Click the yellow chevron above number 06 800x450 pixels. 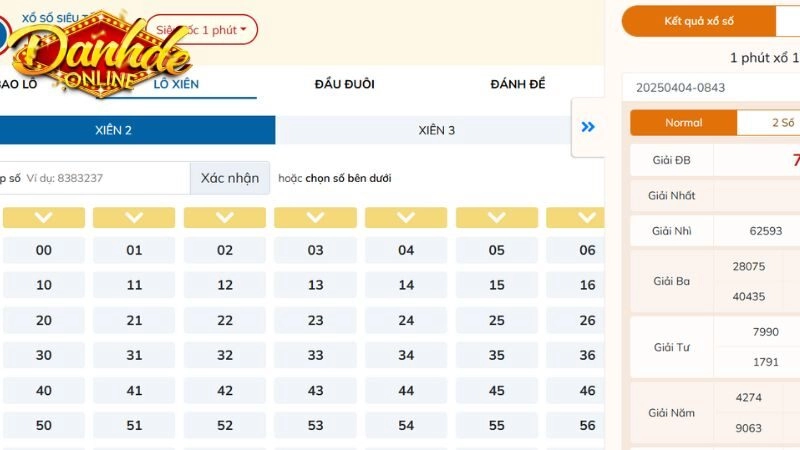click(576, 217)
